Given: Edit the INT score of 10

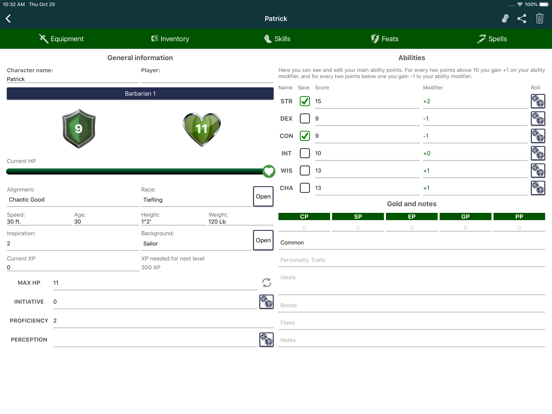Looking at the screenshot, I should [367, 153].
